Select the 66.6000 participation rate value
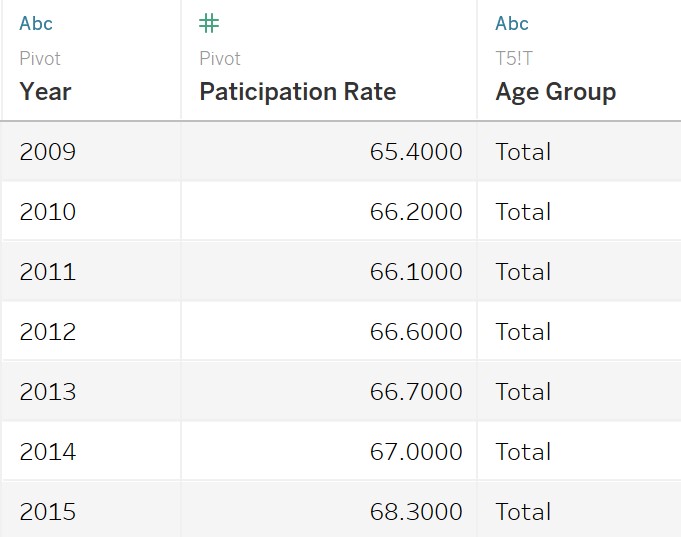The width and height of the screenshot is (681, 537). [416, 332]
